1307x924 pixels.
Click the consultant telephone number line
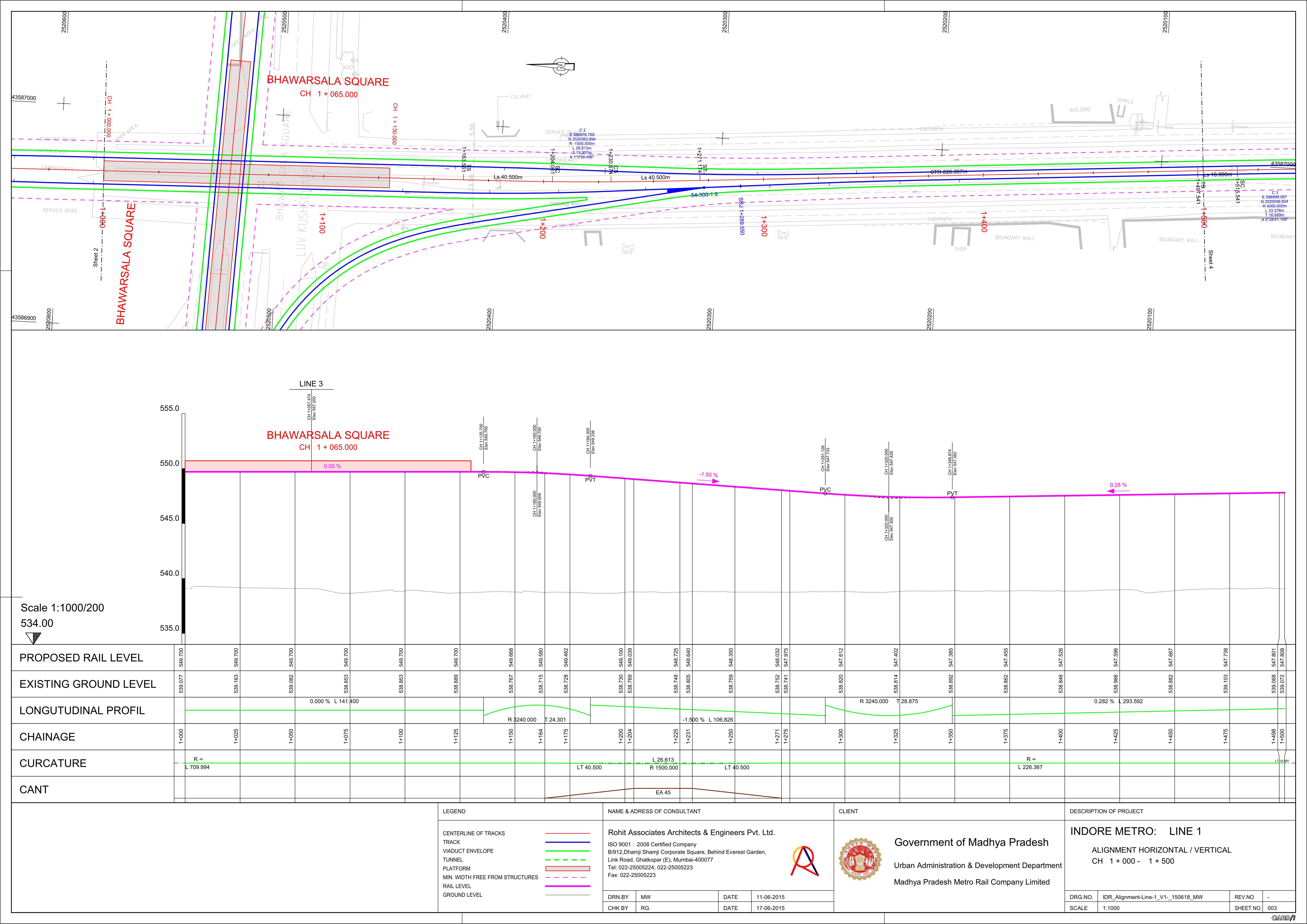pos(650,868)
